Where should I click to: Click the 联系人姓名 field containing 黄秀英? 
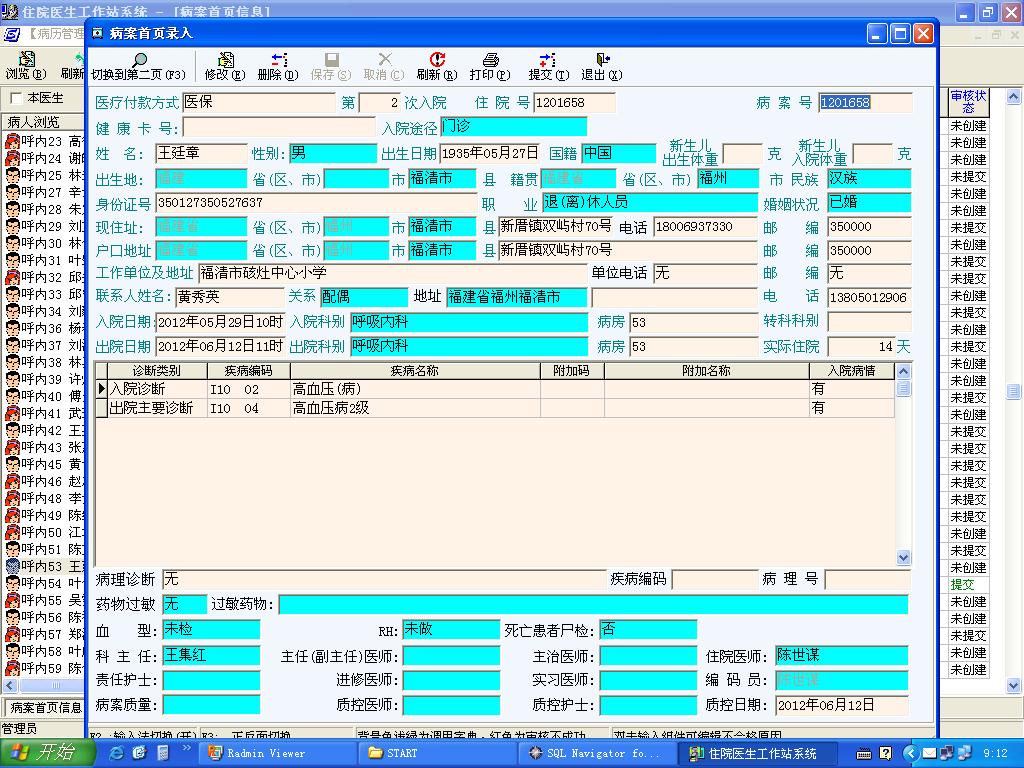(230, 297)
